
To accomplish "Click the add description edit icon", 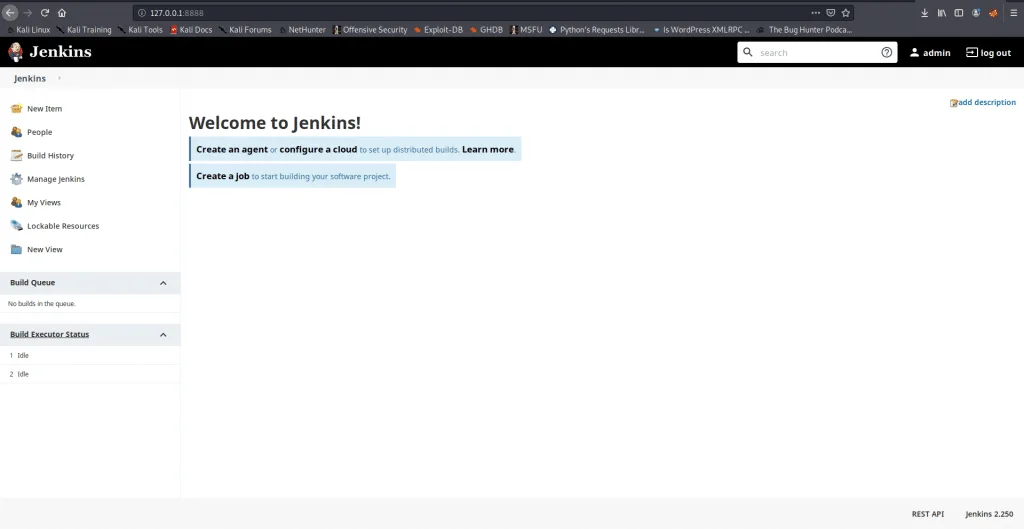I will click(953, 103).
